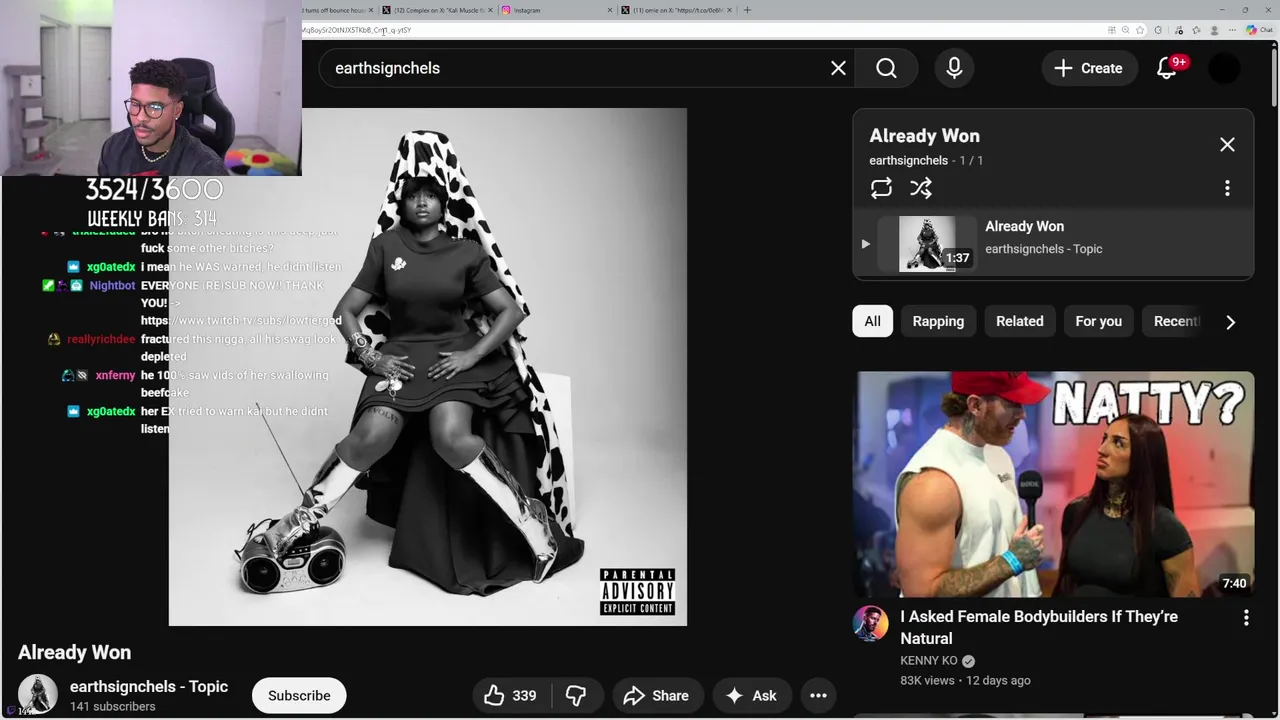This screenshot has height=720, width=1280.
Task: Open the browser Chat copilot button
Action: pos(1259,30)
